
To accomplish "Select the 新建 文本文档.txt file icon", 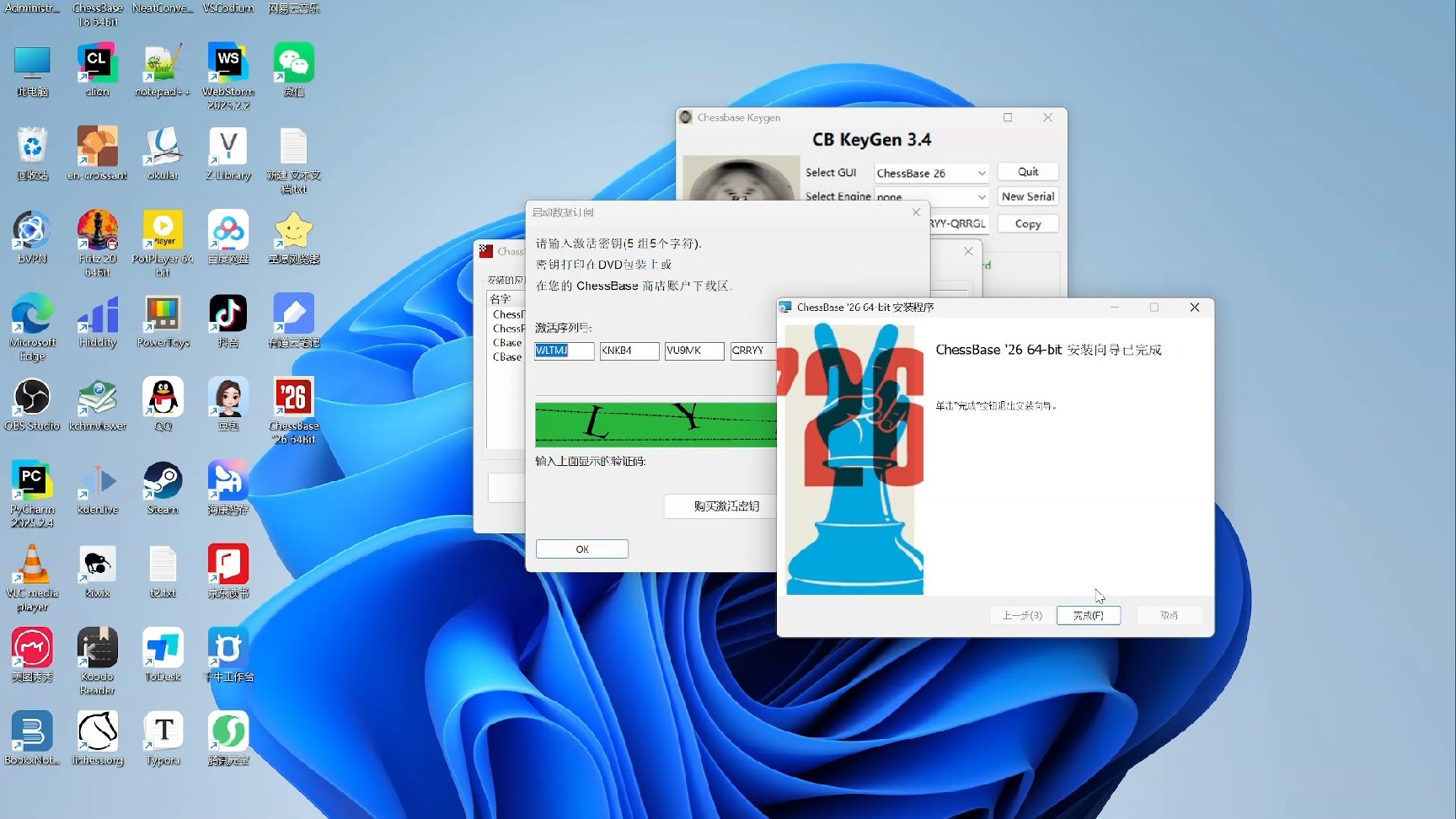I will pyautogui.click(x=294, y=160).
